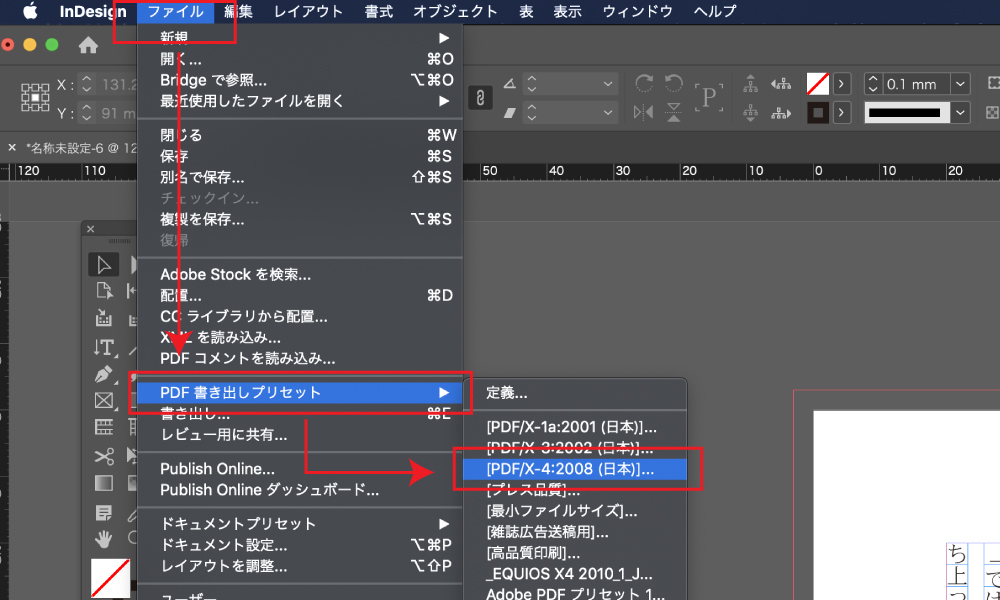Choose 複製を保存... menu item

300,219
